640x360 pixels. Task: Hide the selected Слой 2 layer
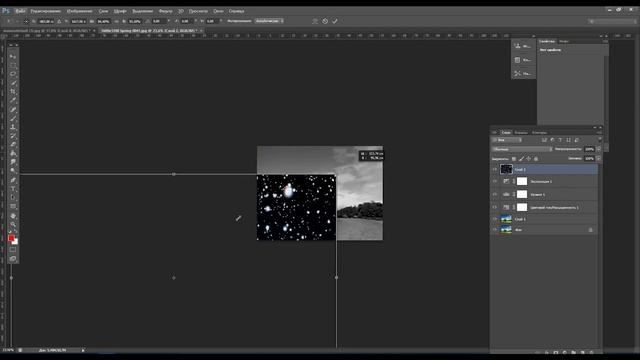point(495,169)
